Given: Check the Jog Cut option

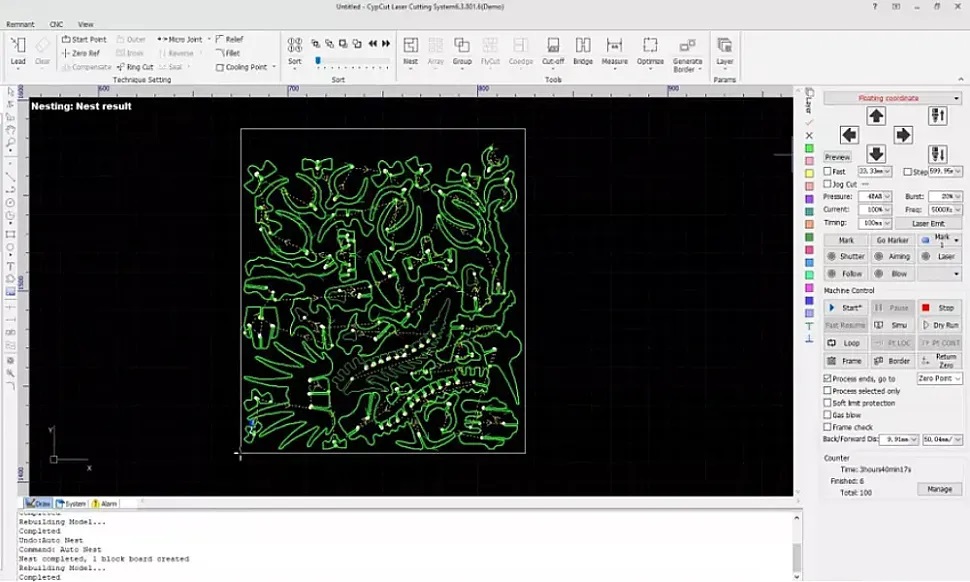Looking at the screenshot, I should click(827, 184).
